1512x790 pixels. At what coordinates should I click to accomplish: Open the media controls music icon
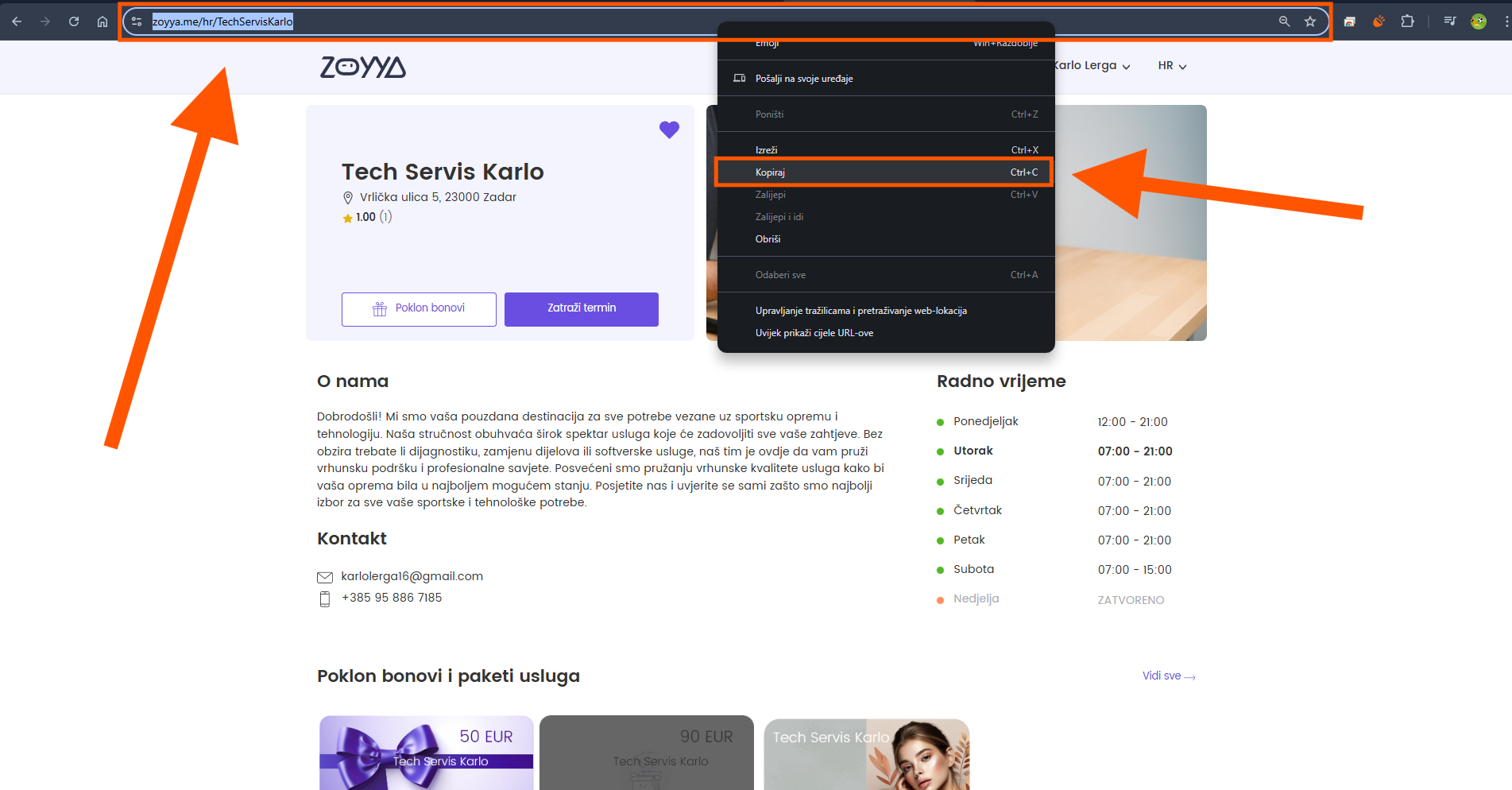point(1450,21)
